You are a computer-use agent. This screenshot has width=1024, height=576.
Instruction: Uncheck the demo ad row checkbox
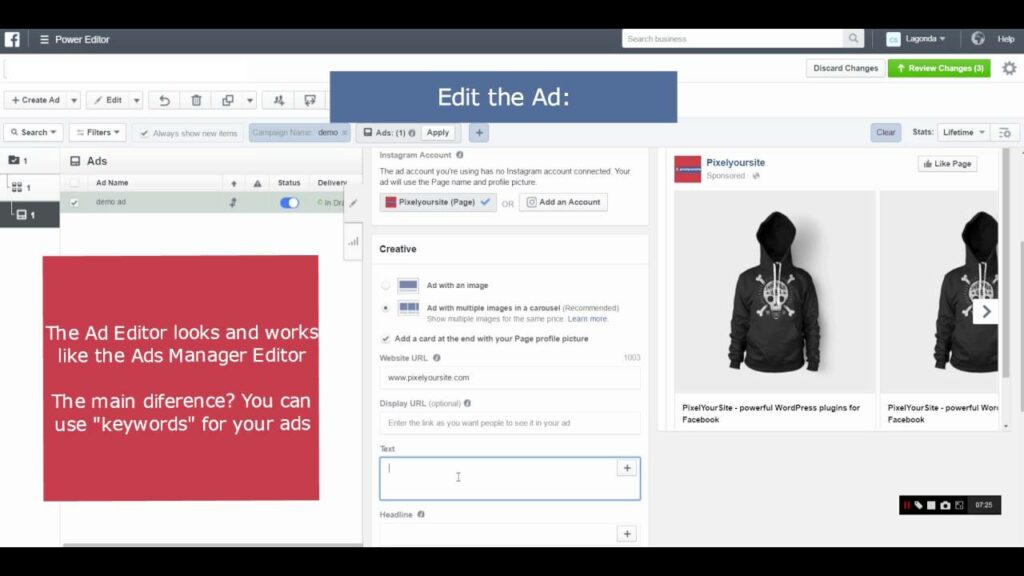[x=74, y=202]
